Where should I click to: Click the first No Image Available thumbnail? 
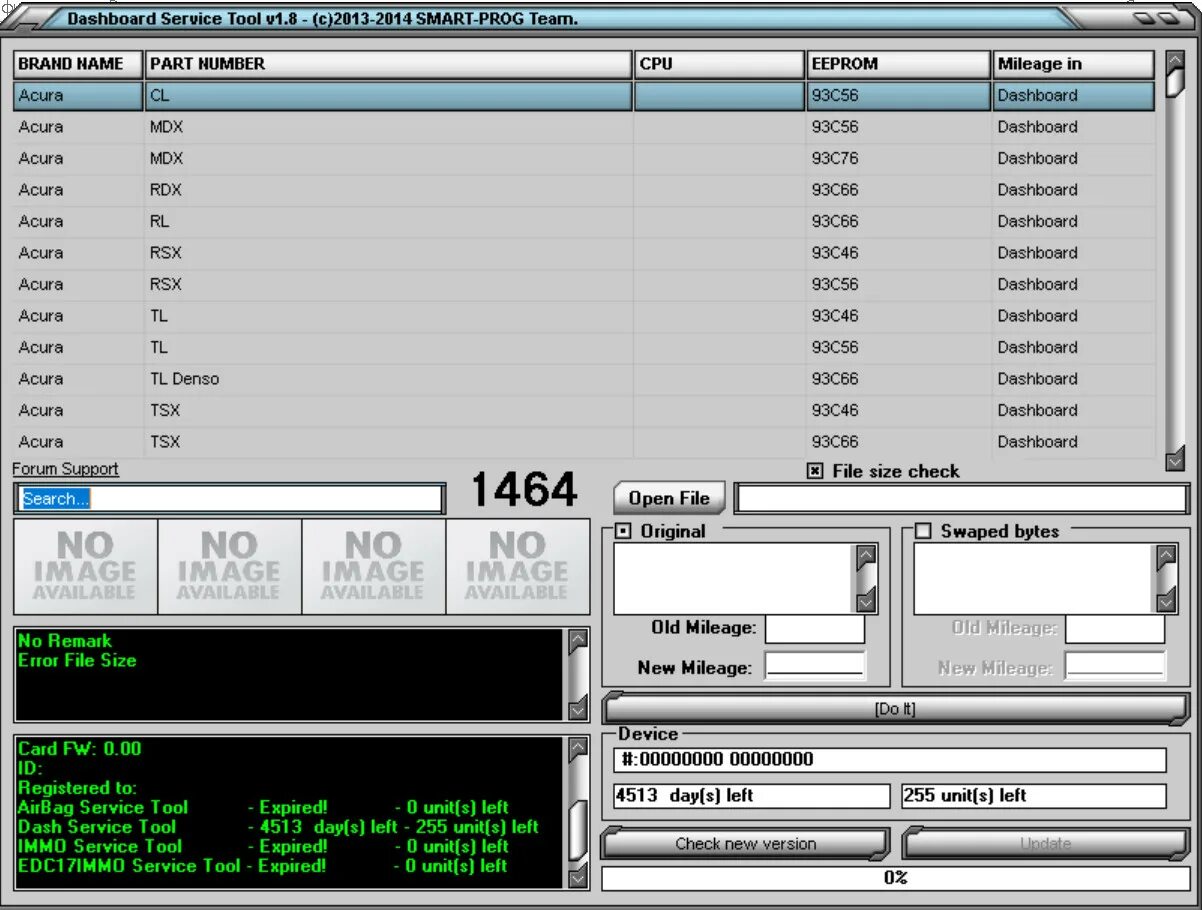pyautogui.click(x=85, y=566)
